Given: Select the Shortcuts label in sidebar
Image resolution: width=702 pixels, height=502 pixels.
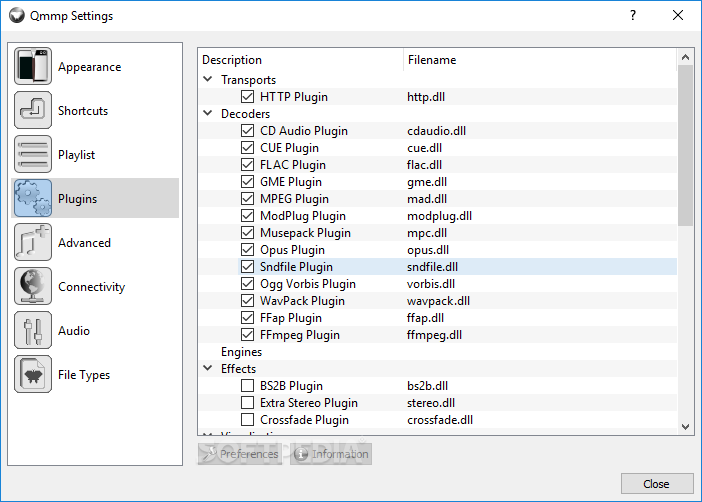Looking at the screenshot, I should pos(83,111).
